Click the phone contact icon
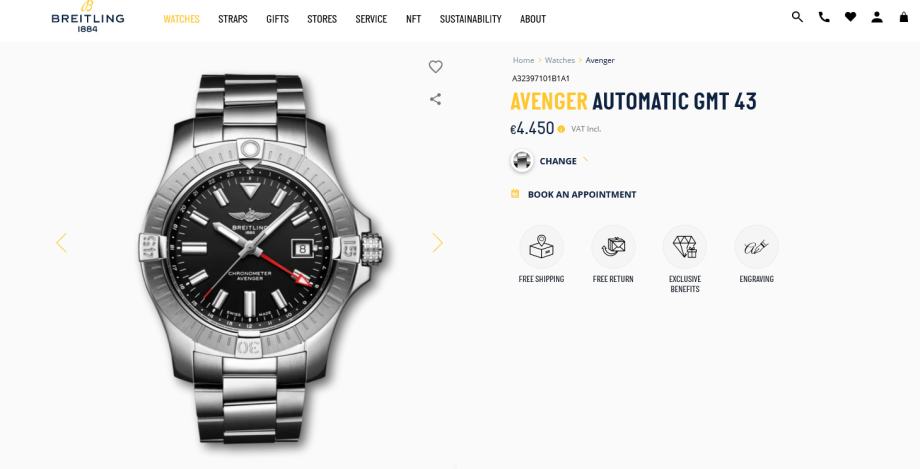 824,17
